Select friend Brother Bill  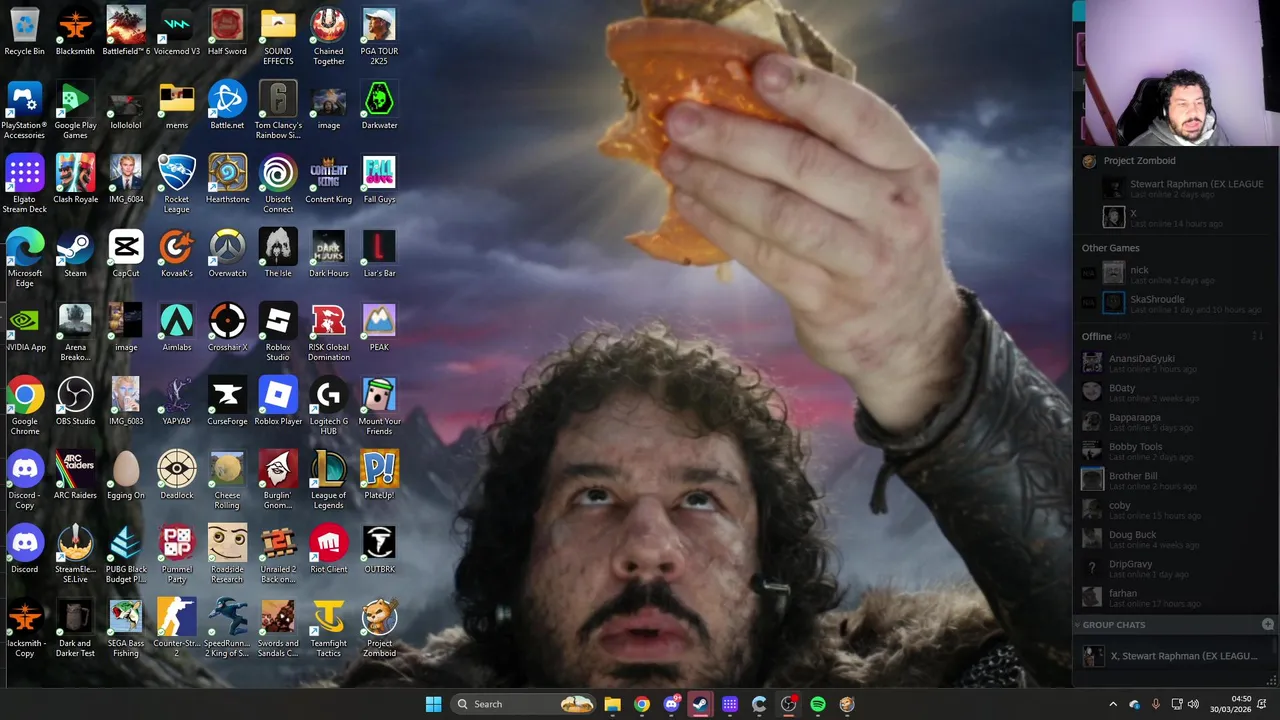click(1175, 479)
